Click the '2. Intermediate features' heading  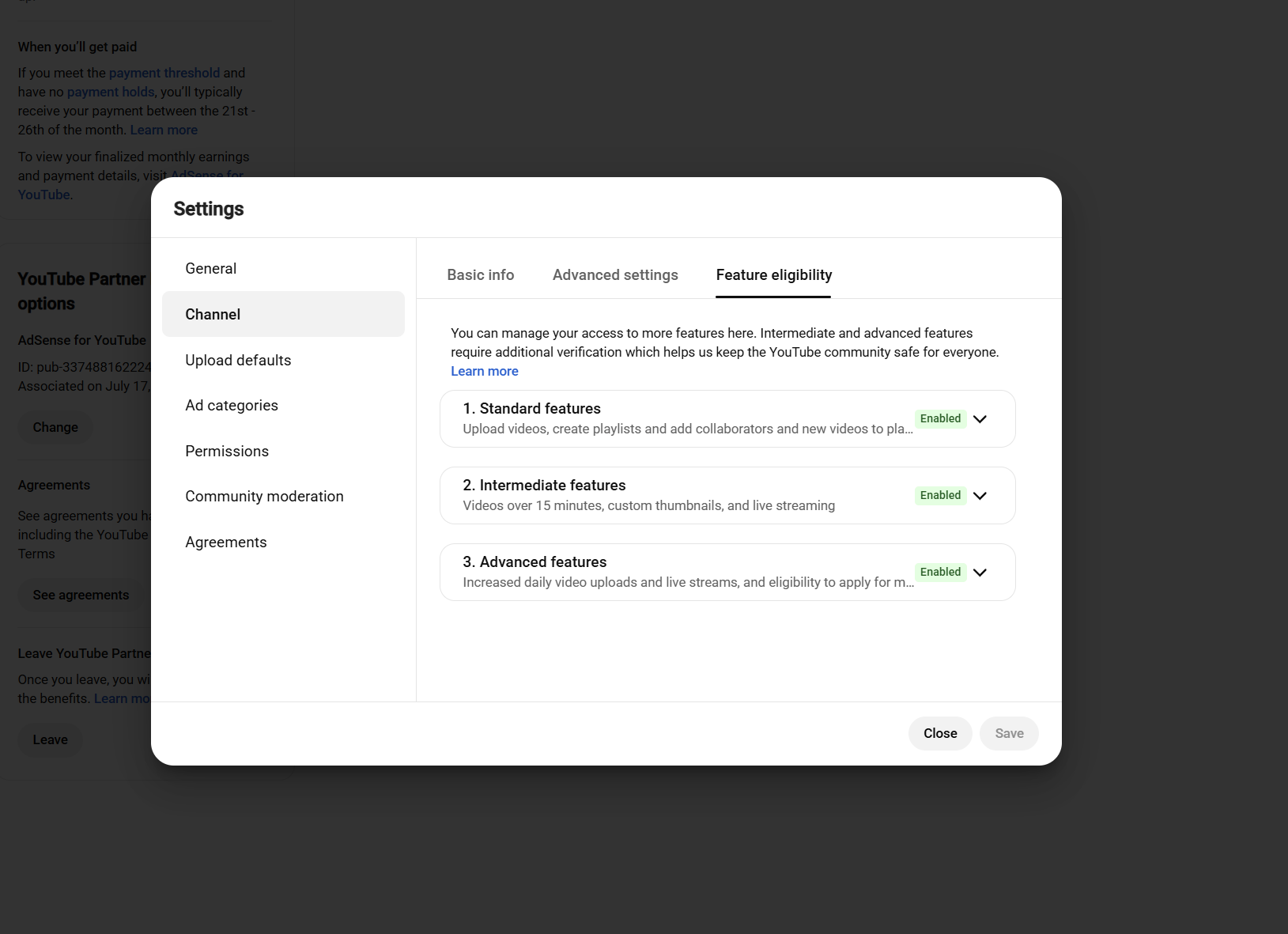point(544,485)
